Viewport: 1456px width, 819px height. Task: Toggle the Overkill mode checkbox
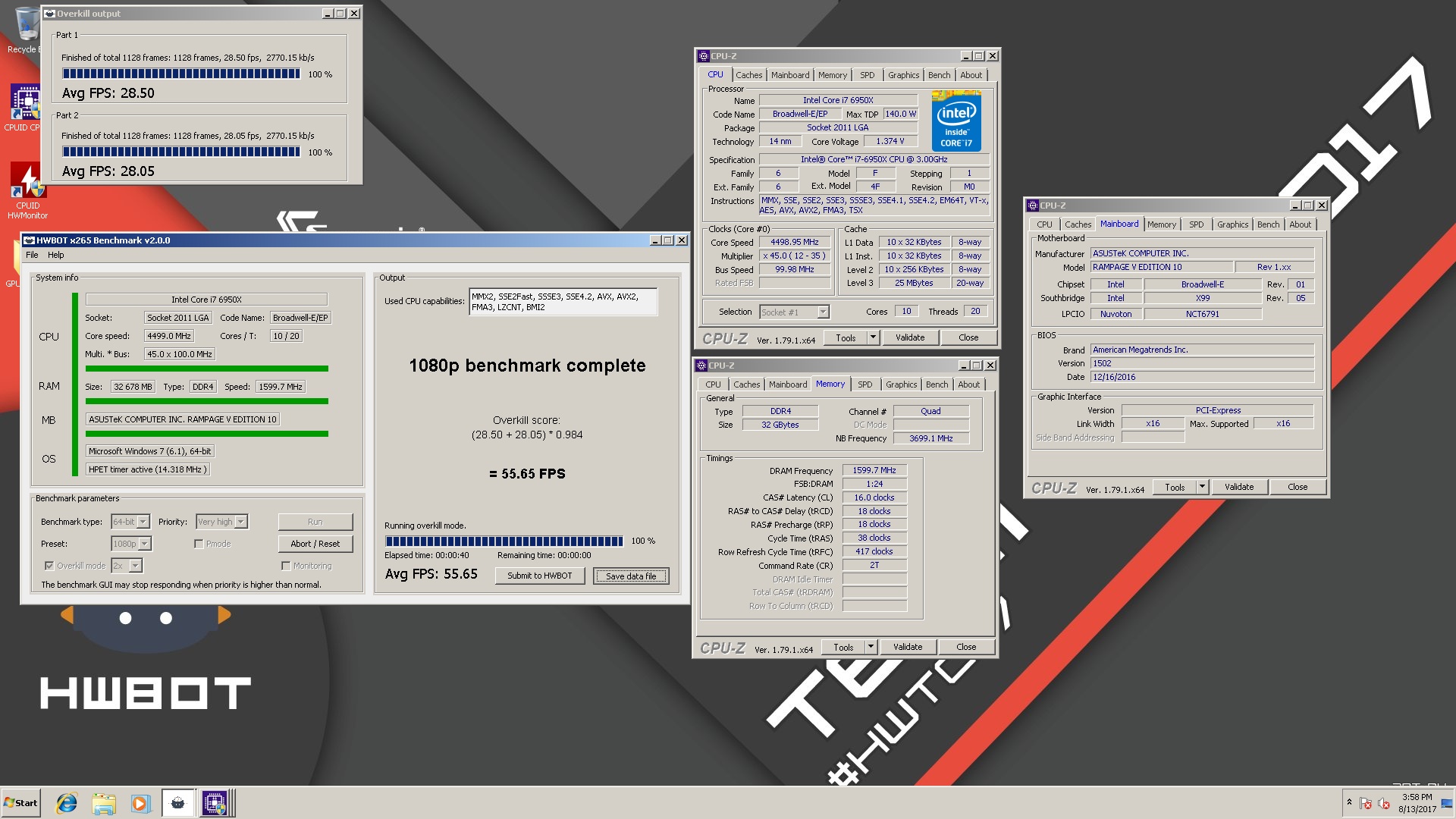pos(49,566)
